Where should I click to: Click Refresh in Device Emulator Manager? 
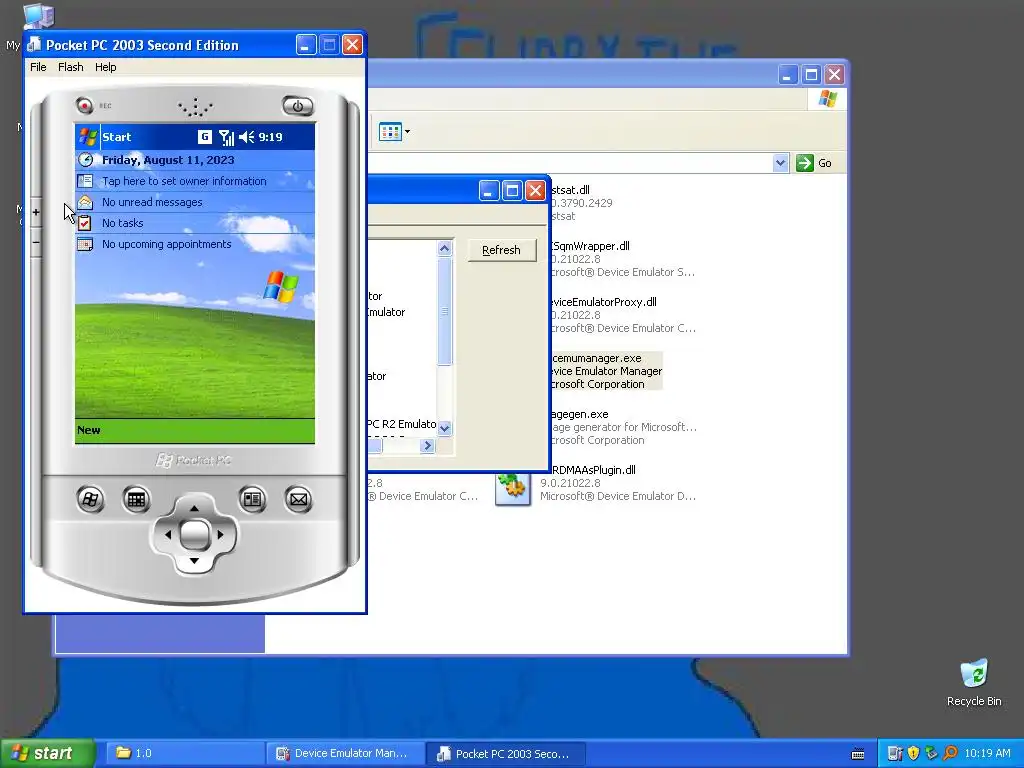[502, 250]
